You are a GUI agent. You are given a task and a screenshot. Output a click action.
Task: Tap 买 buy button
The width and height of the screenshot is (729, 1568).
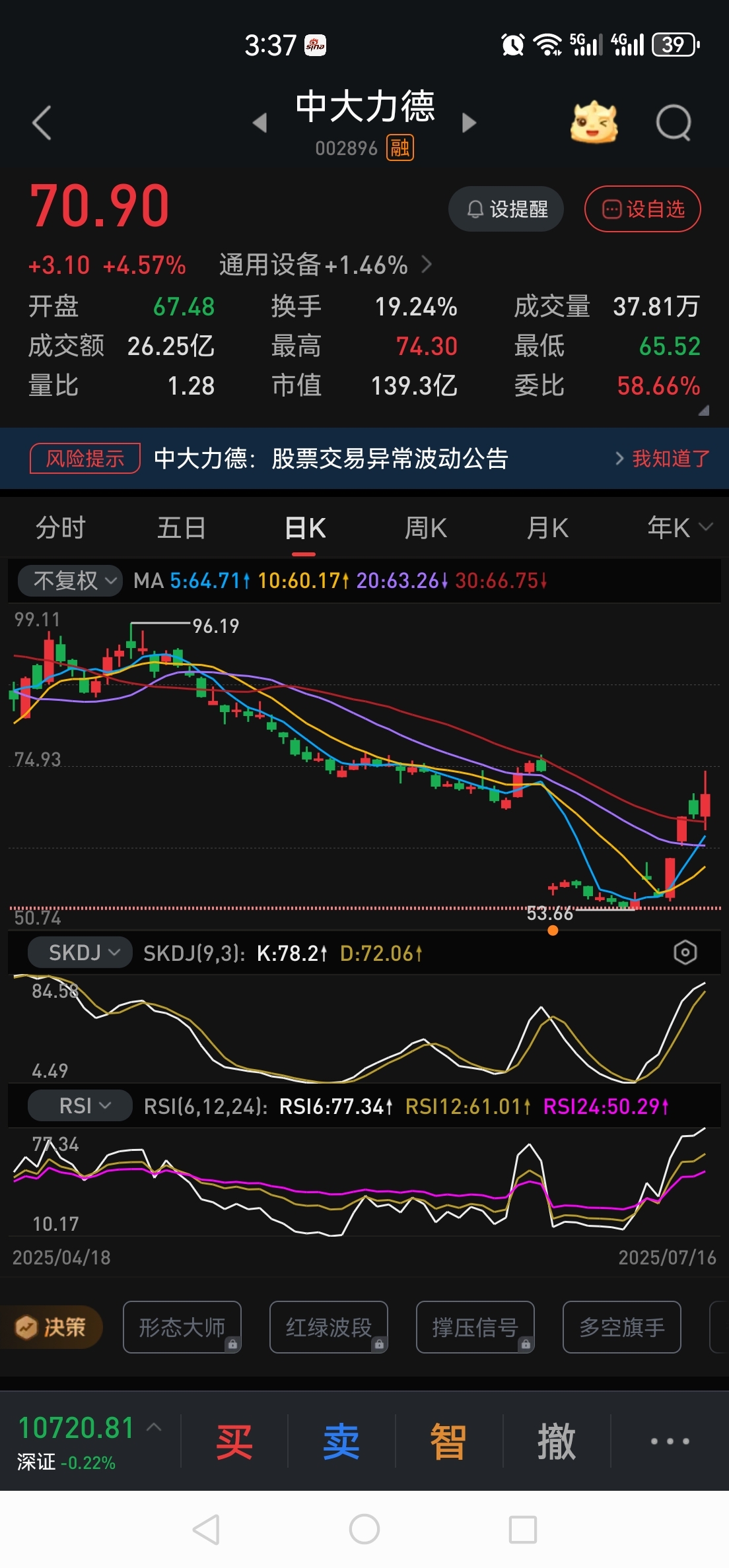234,1441
